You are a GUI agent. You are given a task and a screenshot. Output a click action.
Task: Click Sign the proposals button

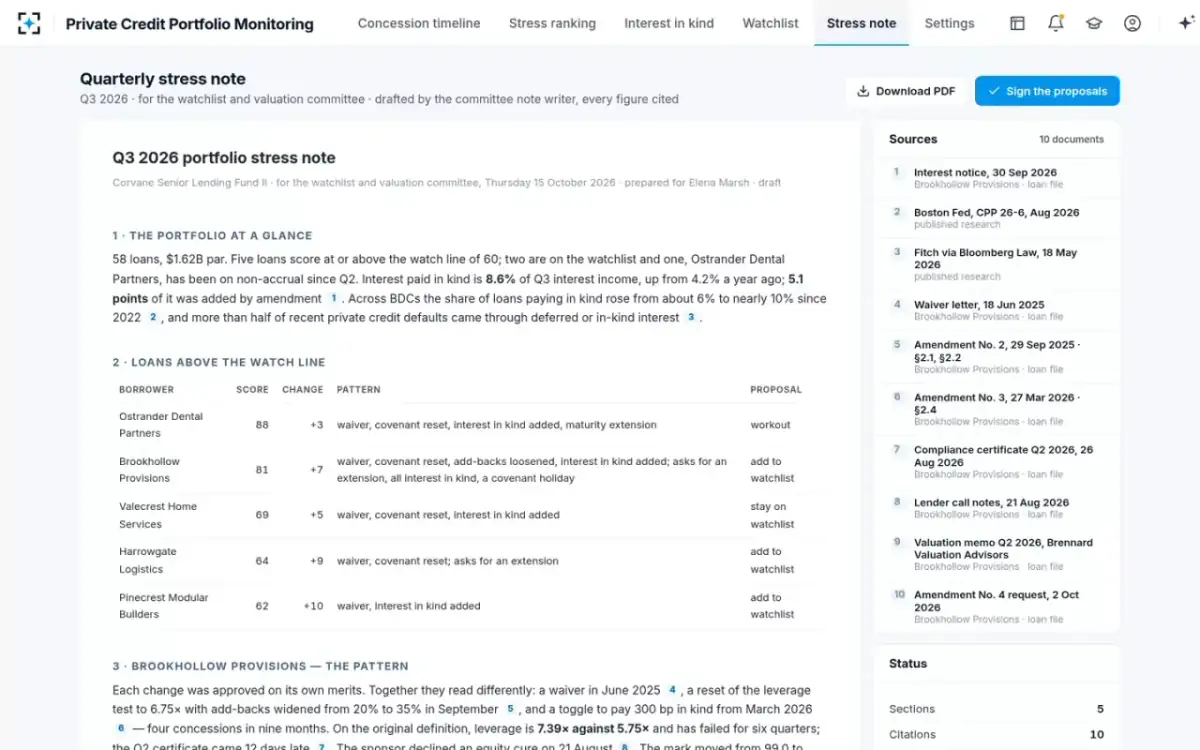pos(1047,91)
